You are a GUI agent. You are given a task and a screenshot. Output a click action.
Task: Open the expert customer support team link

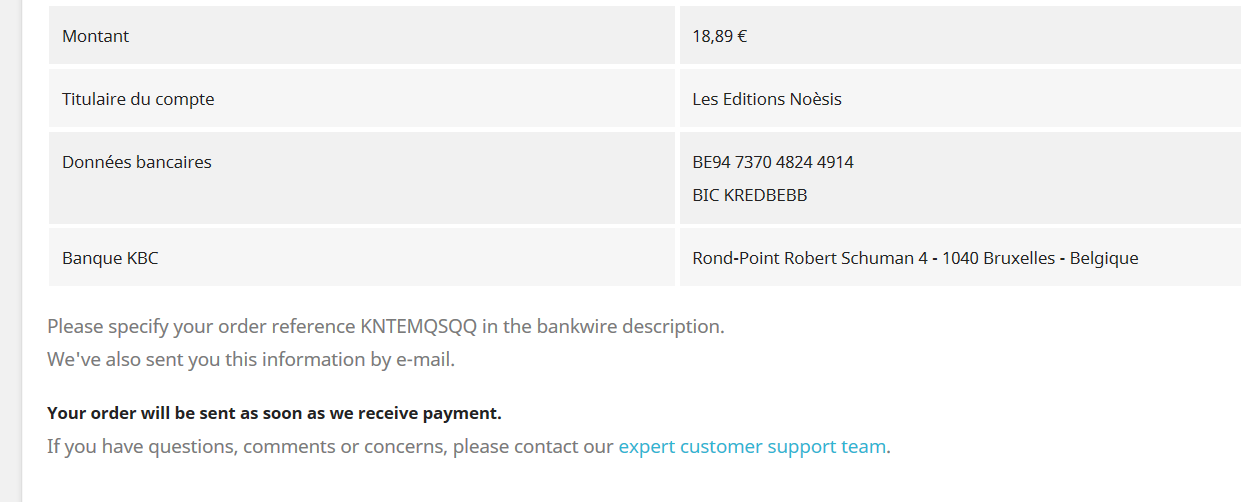[x=752, y=446]
